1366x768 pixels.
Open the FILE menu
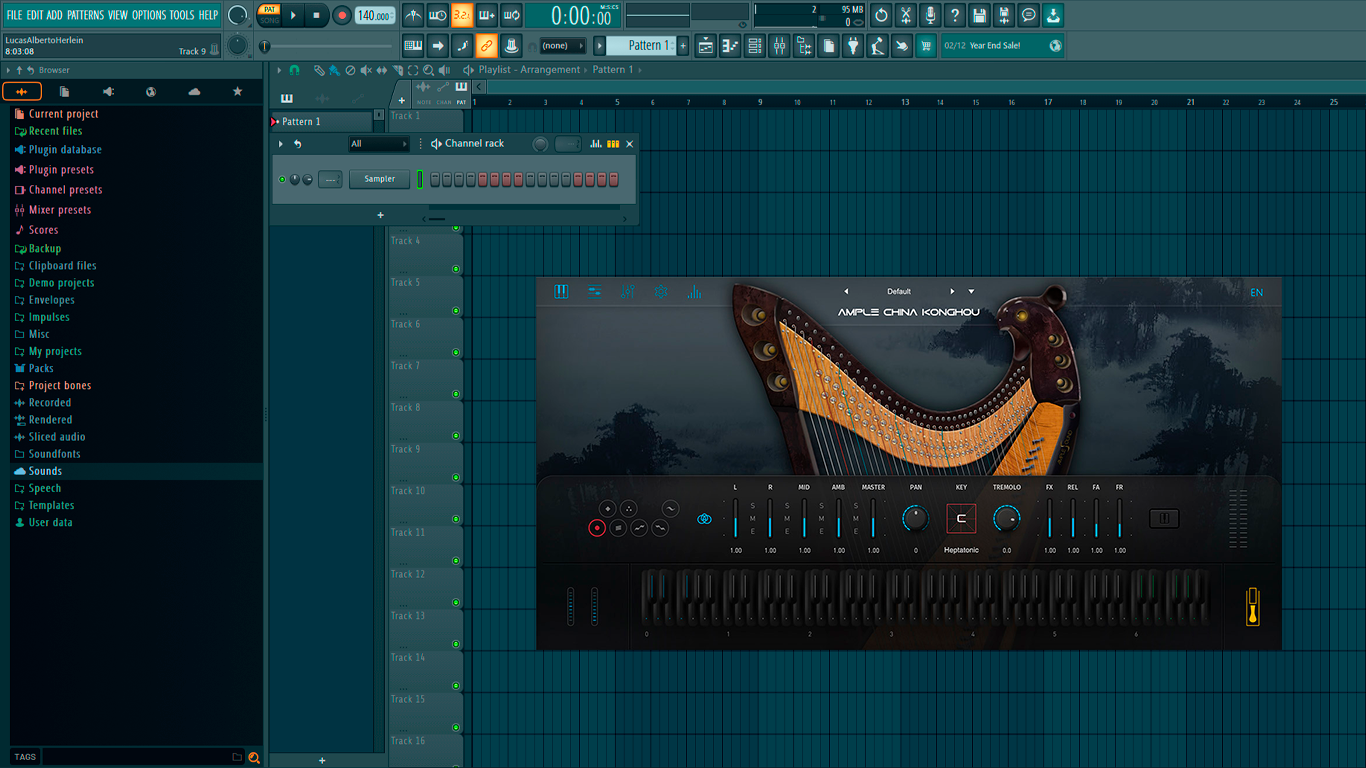[14, 15]
